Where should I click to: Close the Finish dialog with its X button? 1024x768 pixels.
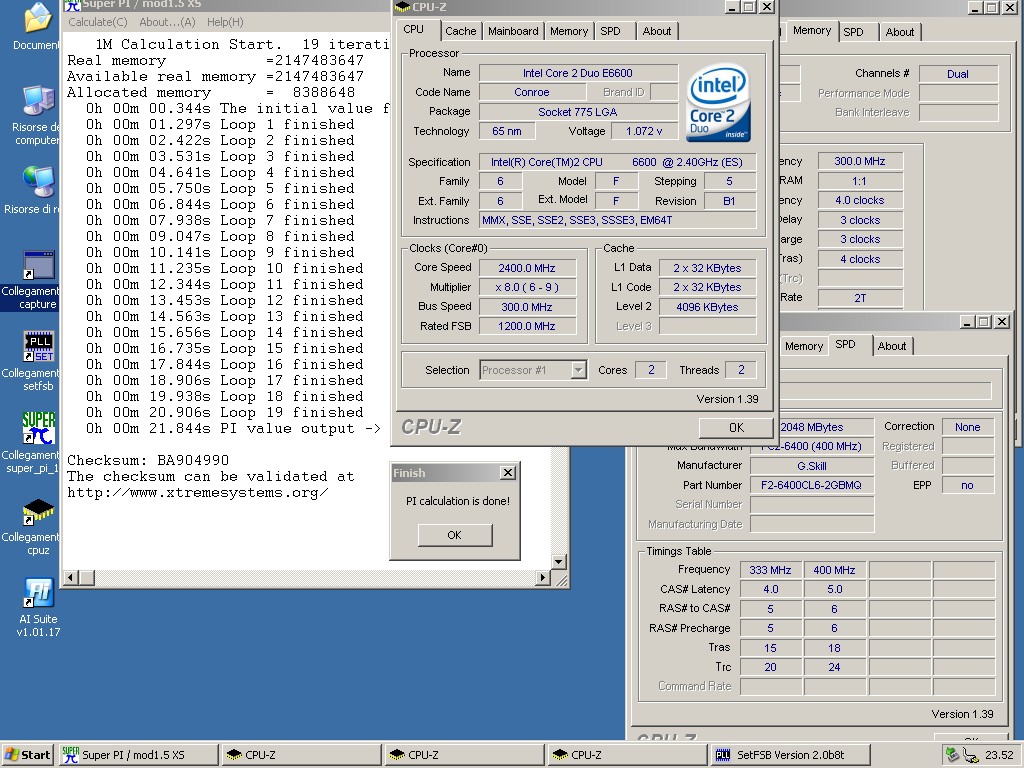coord(507,473)
